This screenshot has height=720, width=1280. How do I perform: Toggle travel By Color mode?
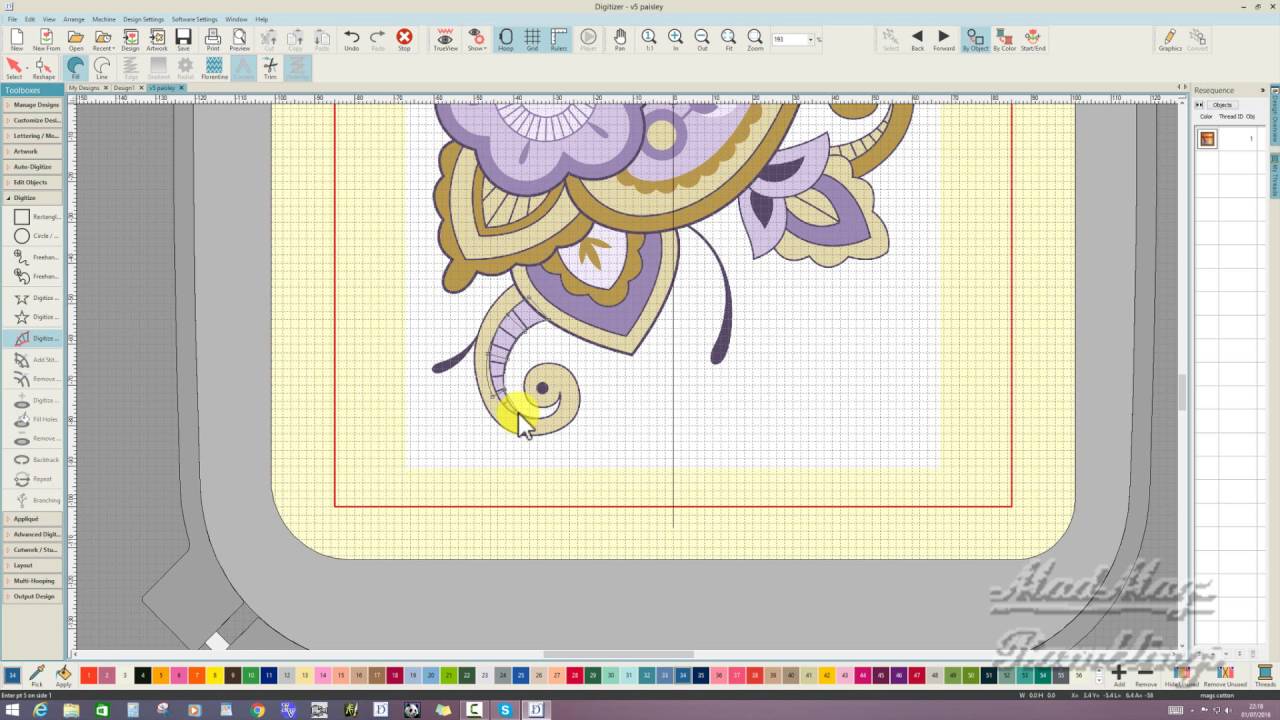[x=1004, y=40]
